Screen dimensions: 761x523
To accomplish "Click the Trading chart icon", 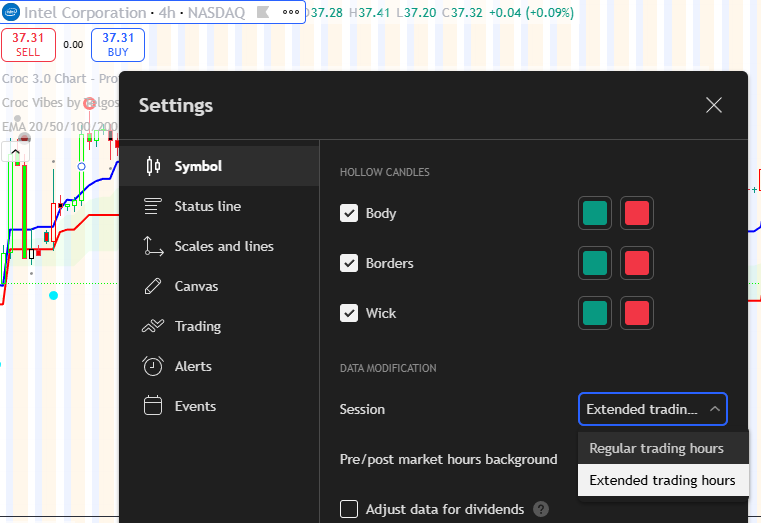I will tap(153, 326).
